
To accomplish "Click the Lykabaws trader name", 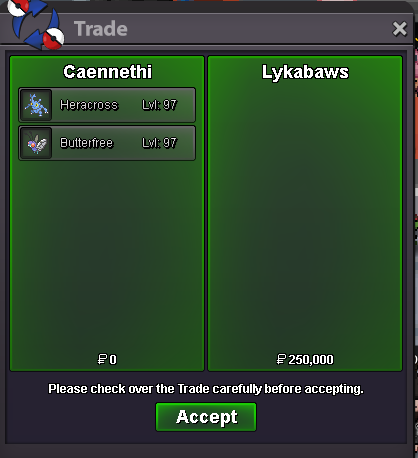I will tap(305, 72).
